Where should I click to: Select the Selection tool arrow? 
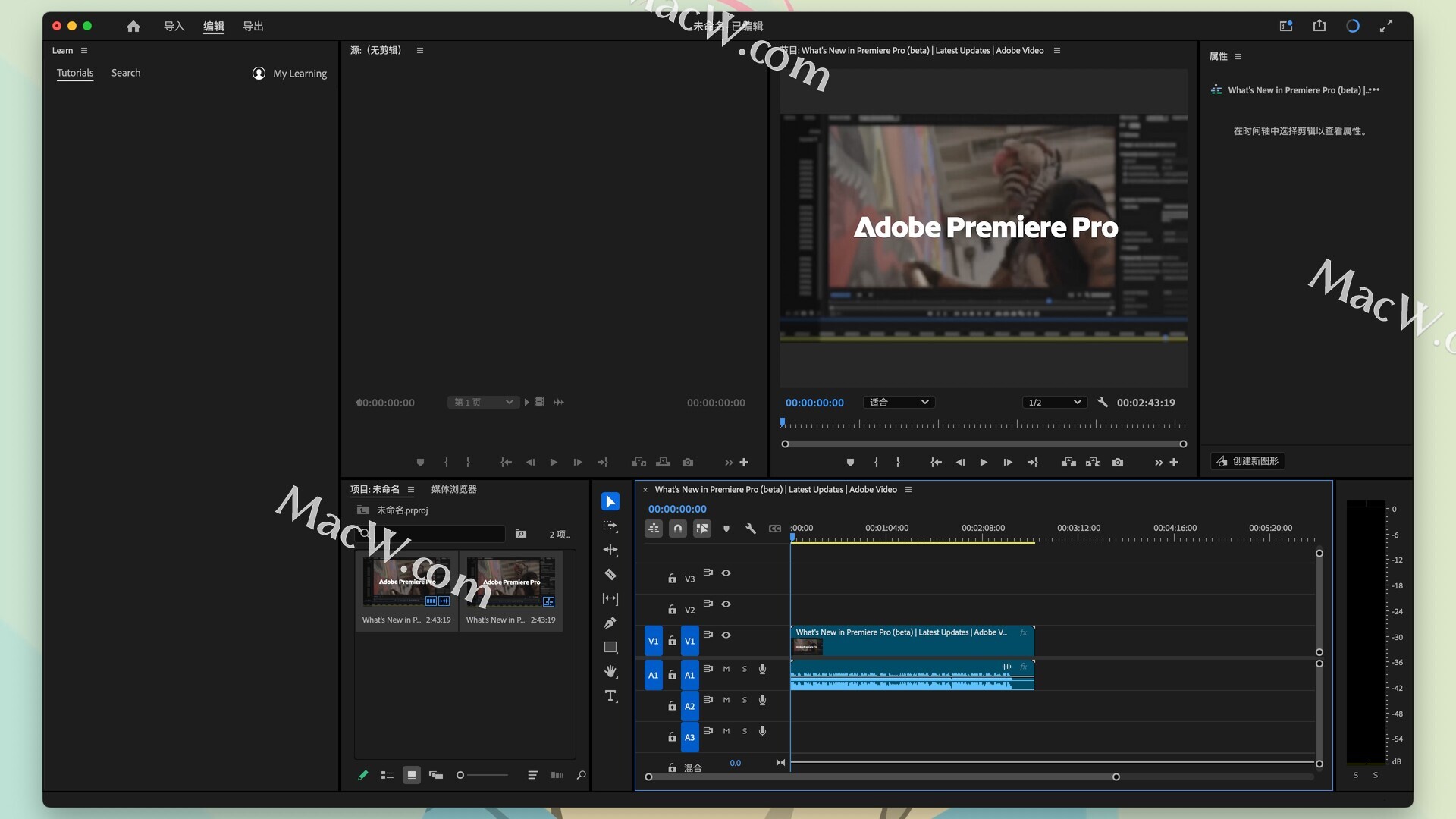[x=610, y=501]
